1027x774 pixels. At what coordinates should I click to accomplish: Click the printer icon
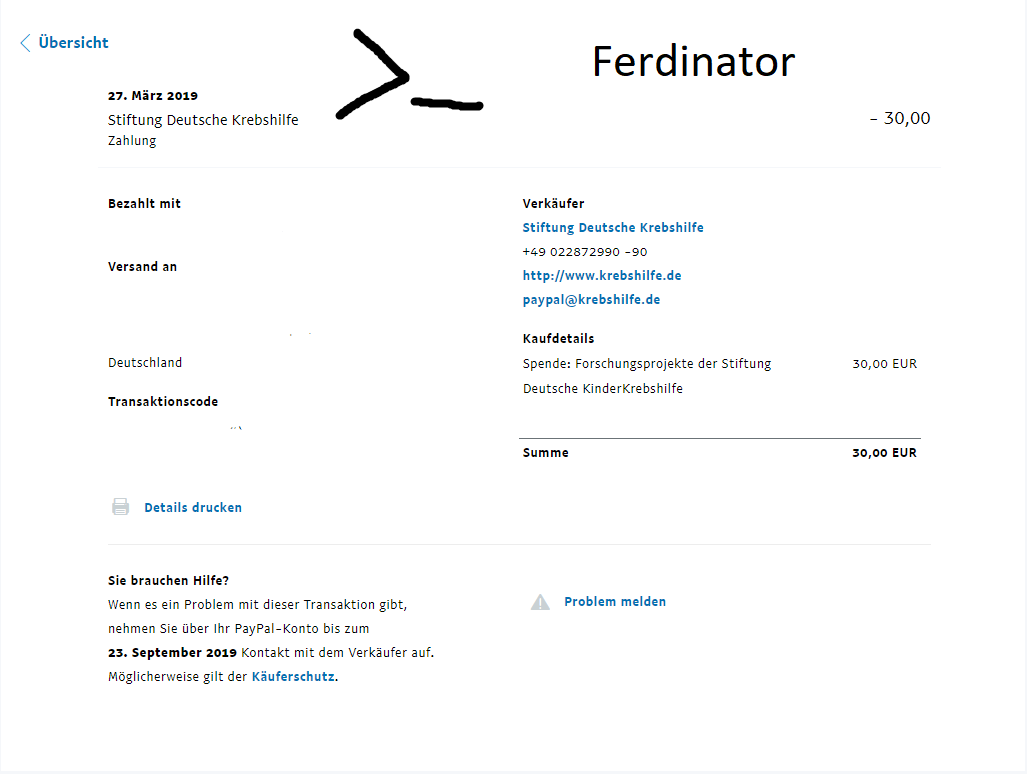[121, 507]
